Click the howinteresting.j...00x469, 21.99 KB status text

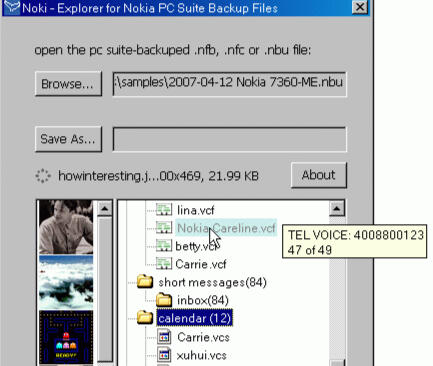(x=158, y=176)
